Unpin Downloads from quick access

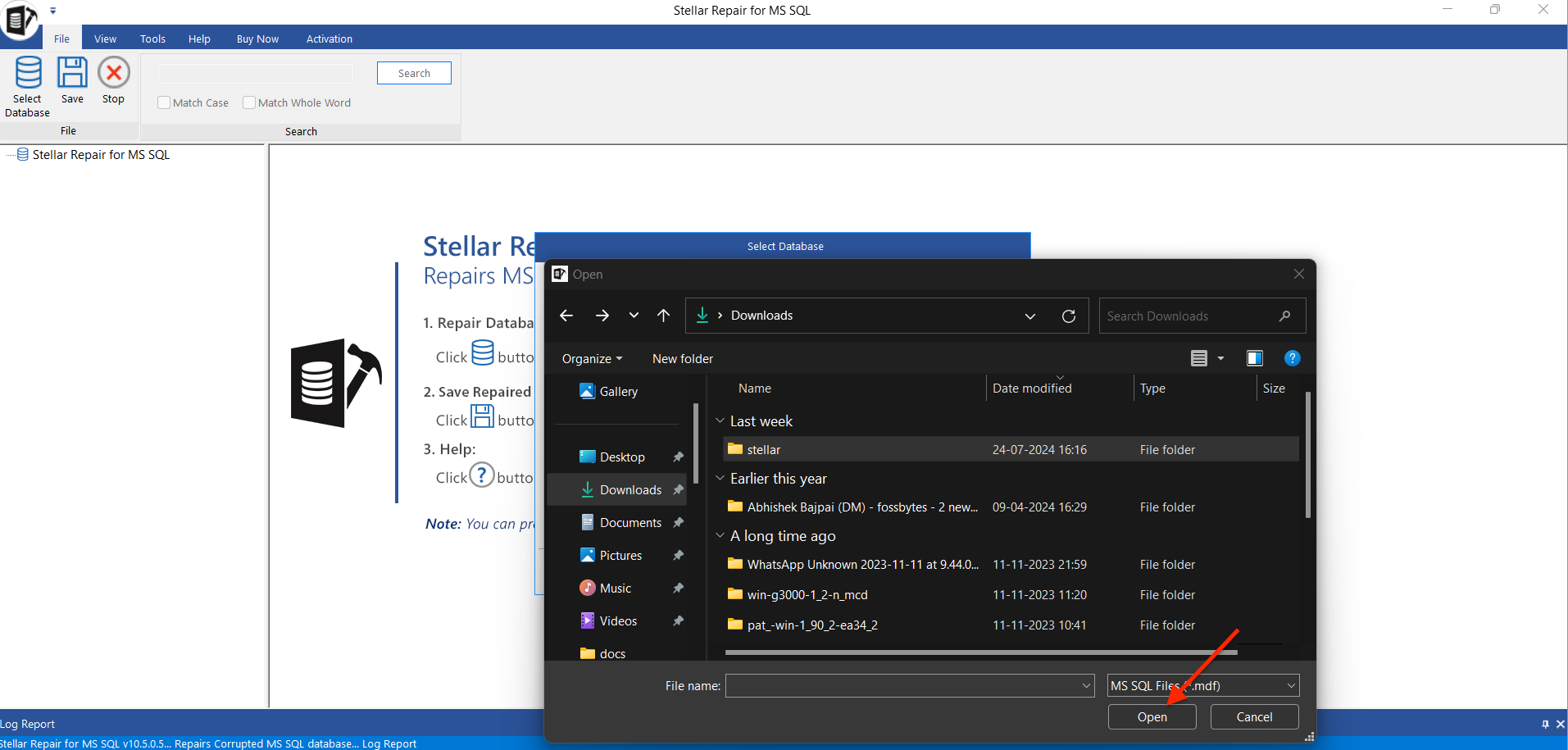pyautogui.click(x=679, y=489)
